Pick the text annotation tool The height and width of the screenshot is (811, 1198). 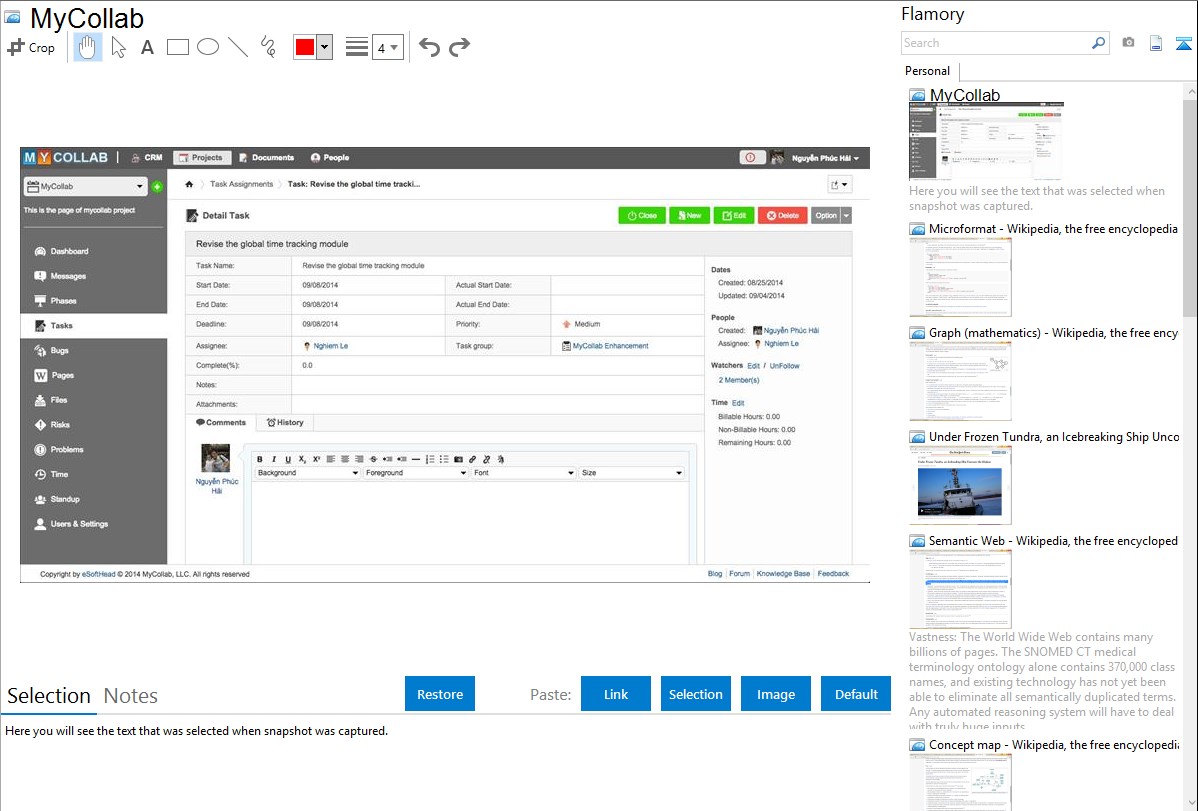147,47
